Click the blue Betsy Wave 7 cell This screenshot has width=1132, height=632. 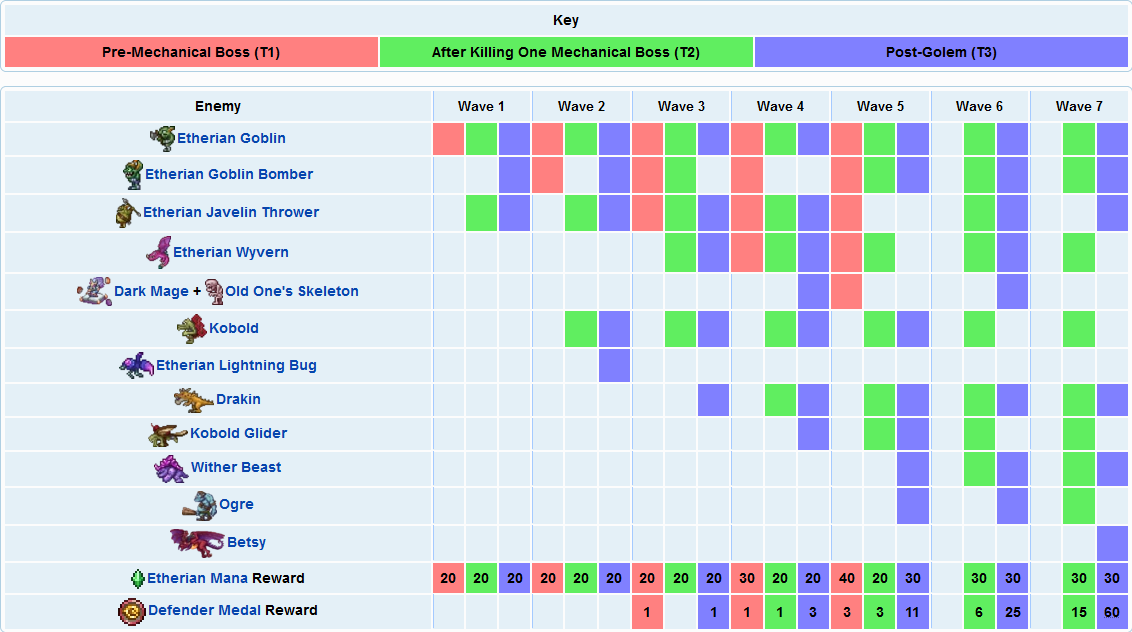(x=1112, y=543)
